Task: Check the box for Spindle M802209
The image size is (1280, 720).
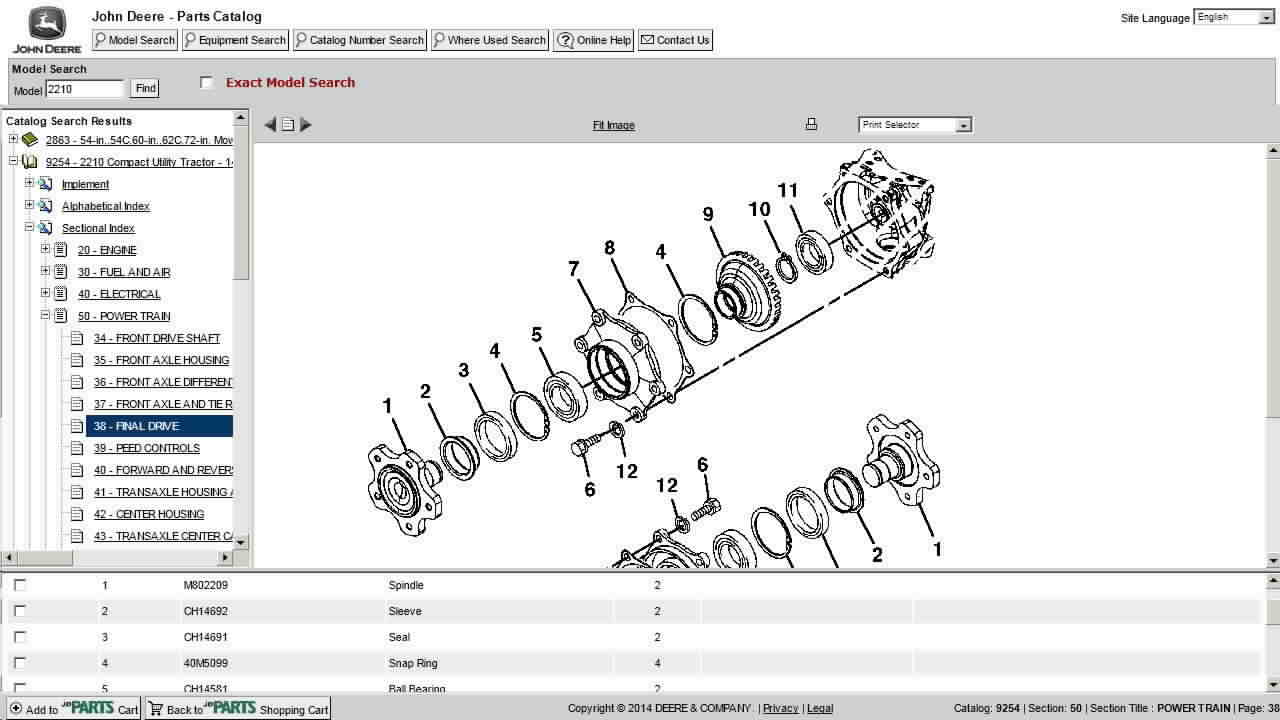Action: [20, 585]
